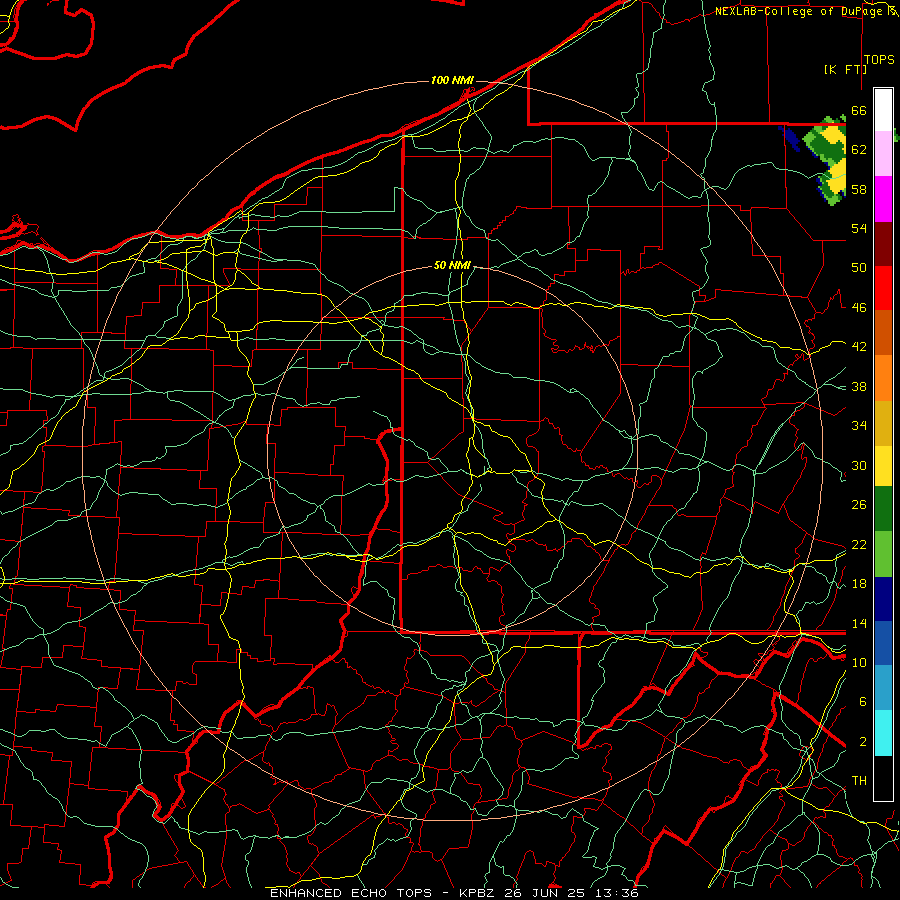
Task: Click the 66 value on the scale
Action: [859, 110]
